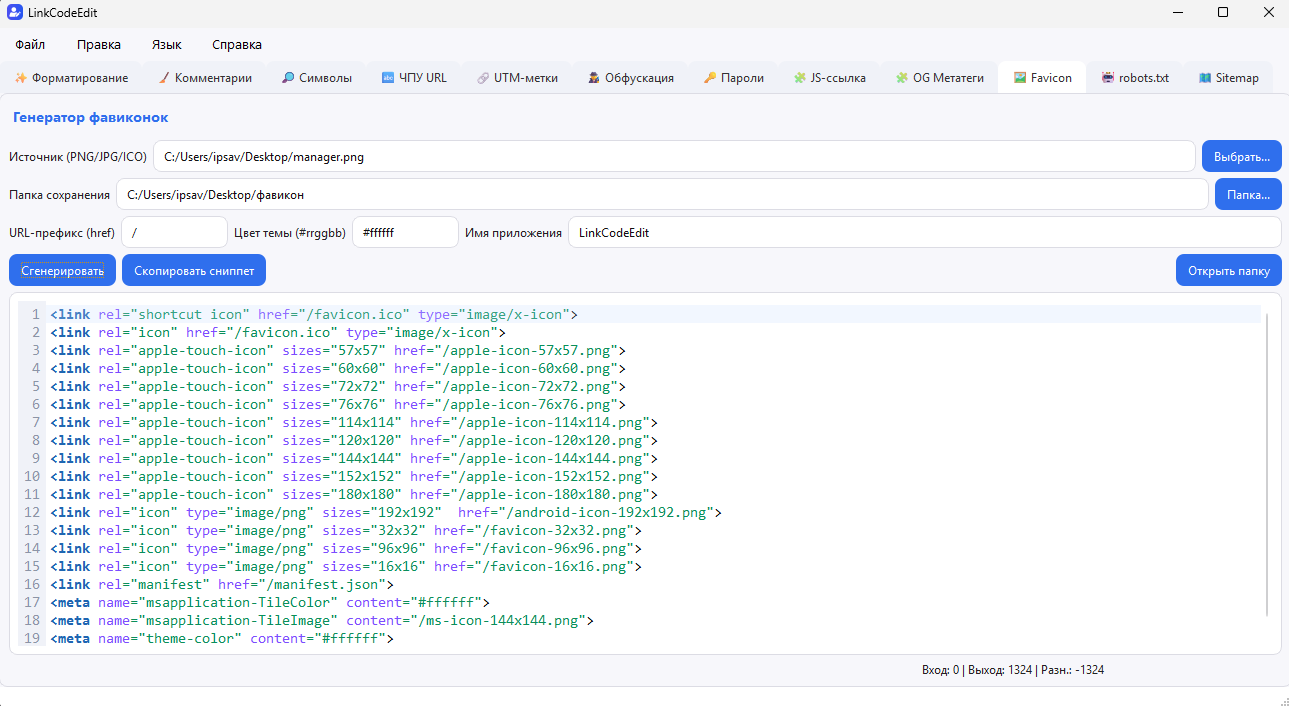Open the Правка menu
Viewport: 1289px width, 706px height.
(99, 45)
